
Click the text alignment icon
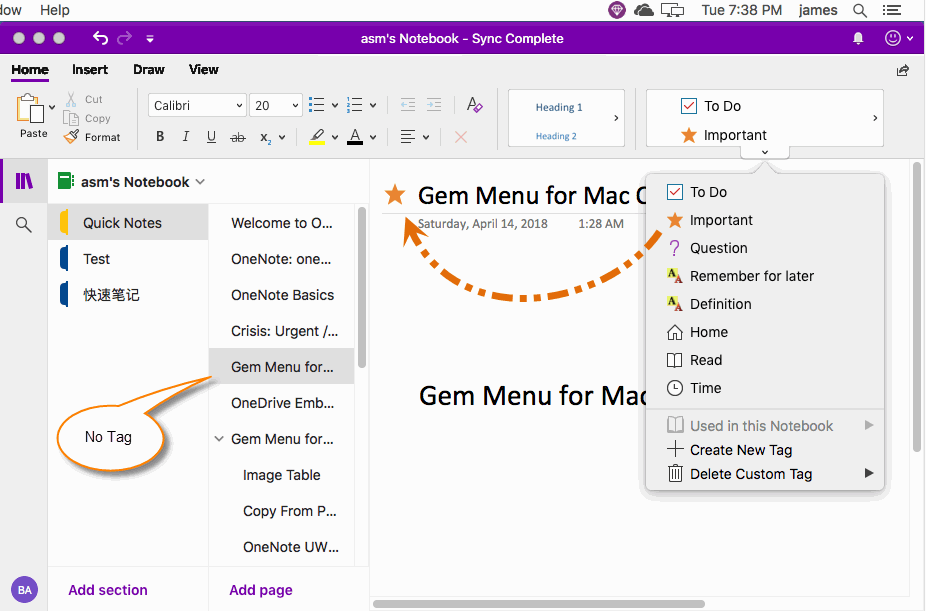tap(407, 137)
